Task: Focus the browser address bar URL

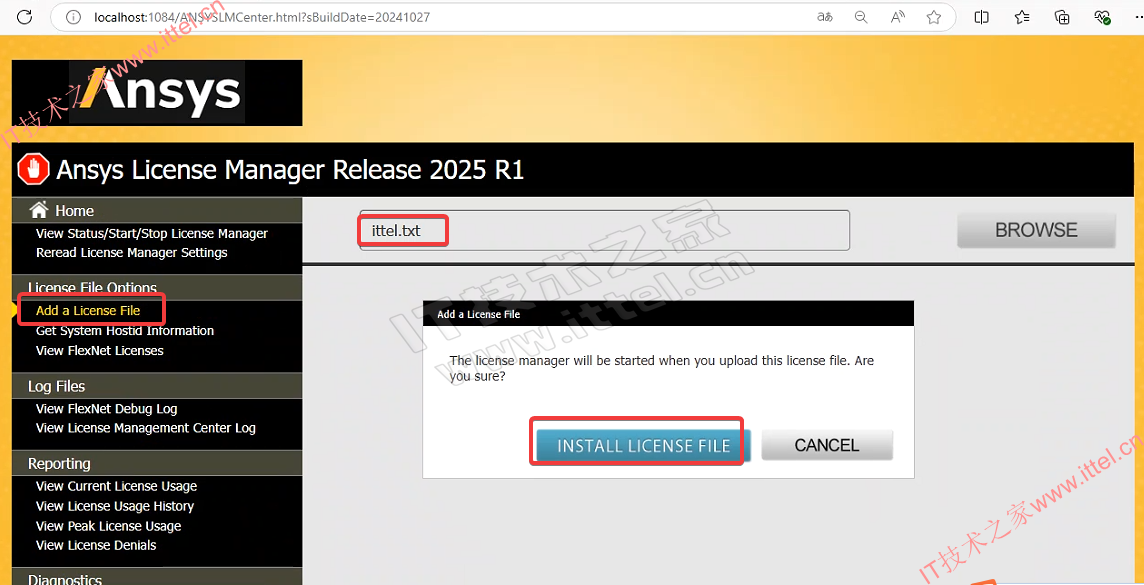Action: [262, 17]
